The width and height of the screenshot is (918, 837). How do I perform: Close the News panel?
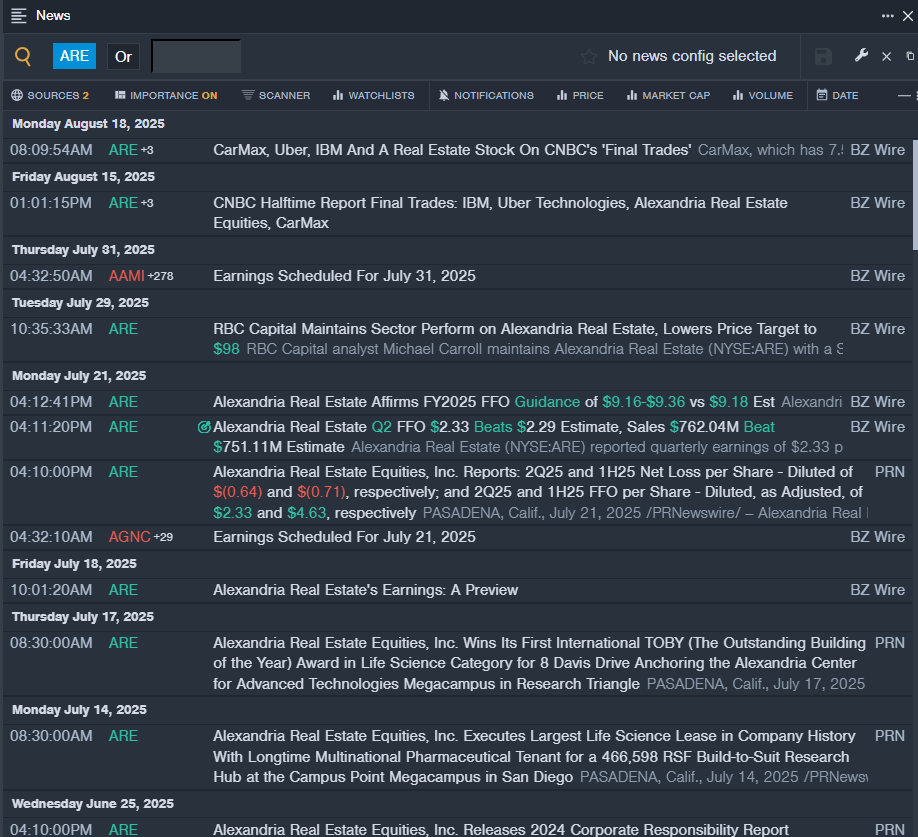tap(907, 16)
